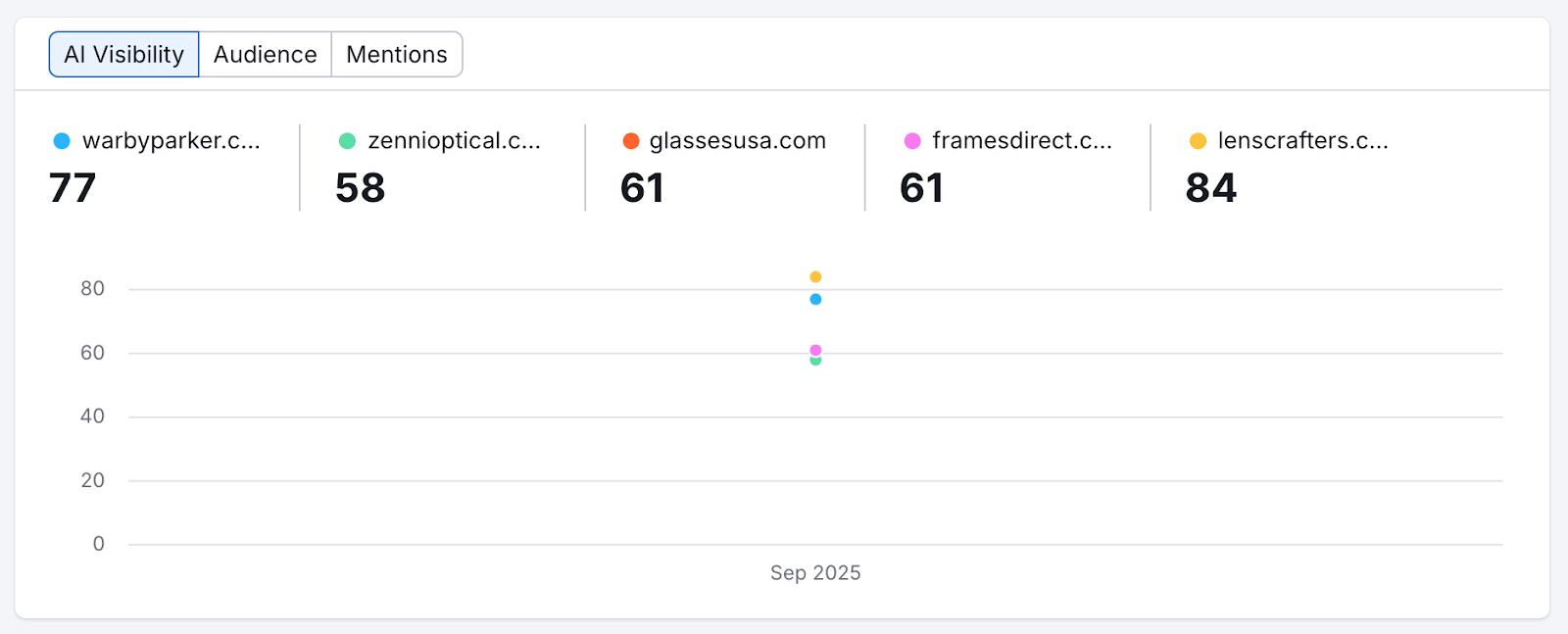Click the AI Visibility score 77
1568x634 pixels.
pyautogui.click(x=72, y=187)
